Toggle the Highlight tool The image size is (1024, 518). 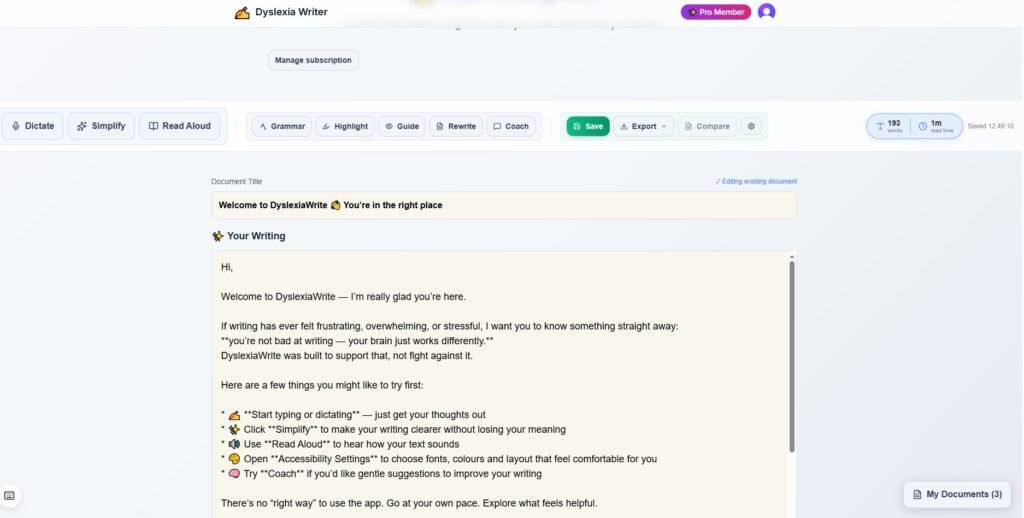(344, 126)
